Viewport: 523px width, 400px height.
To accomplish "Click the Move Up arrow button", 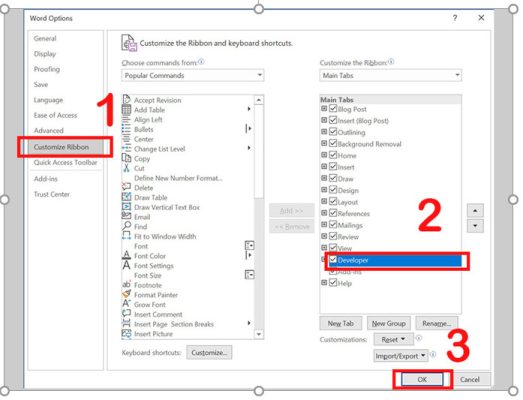I will point(475,211).
